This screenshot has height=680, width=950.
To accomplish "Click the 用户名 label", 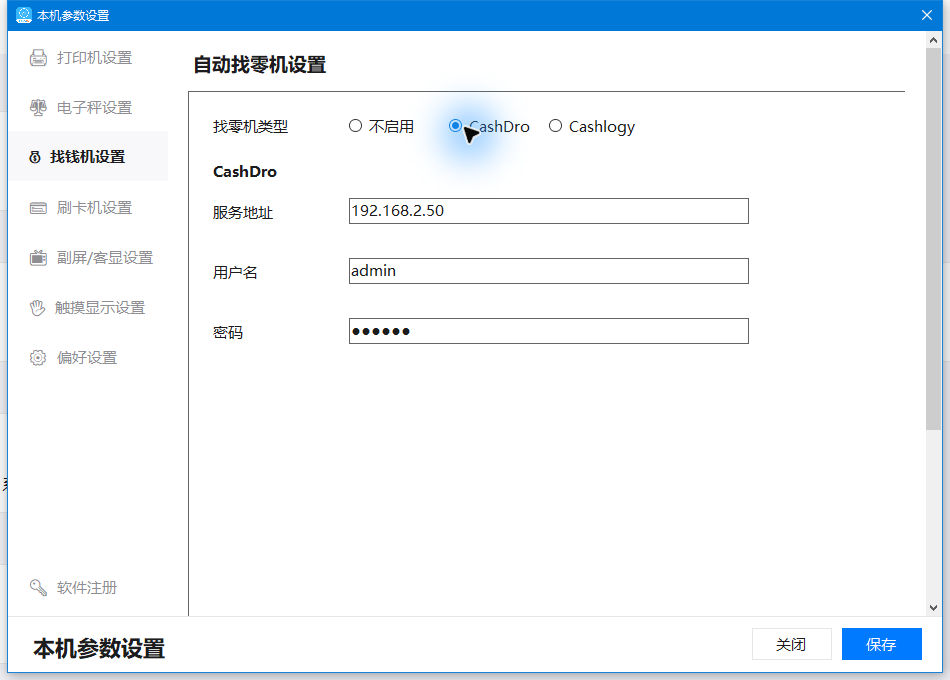I will click(235, 273).
